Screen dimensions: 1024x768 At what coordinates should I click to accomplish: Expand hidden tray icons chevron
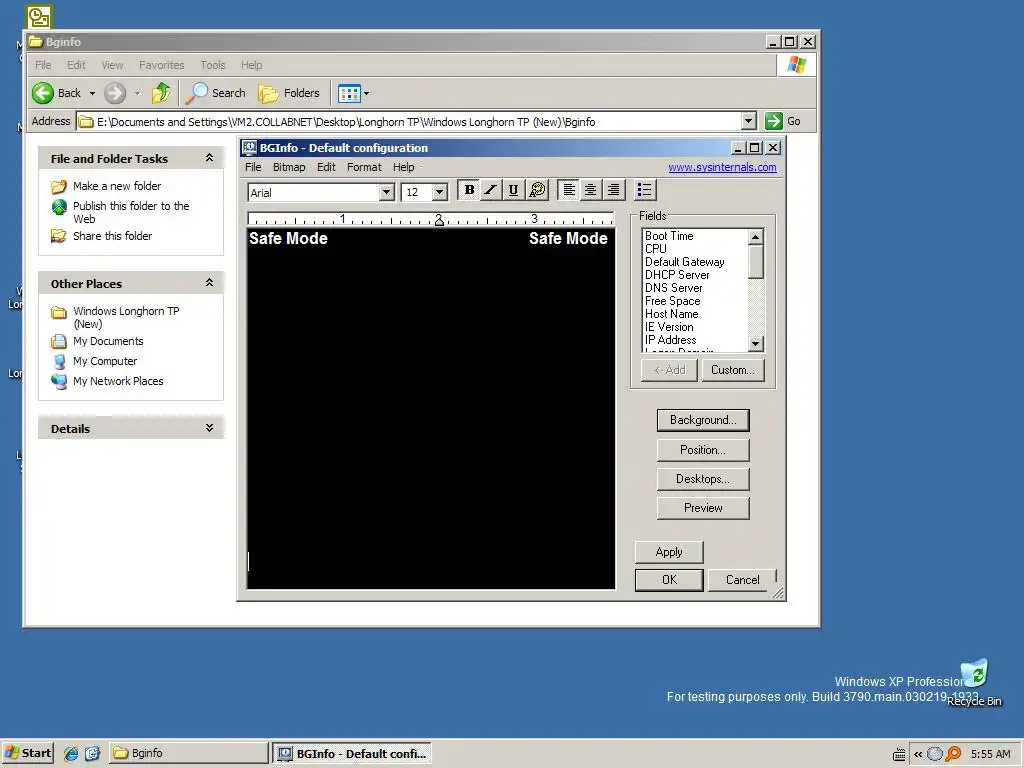coord(918,754)
